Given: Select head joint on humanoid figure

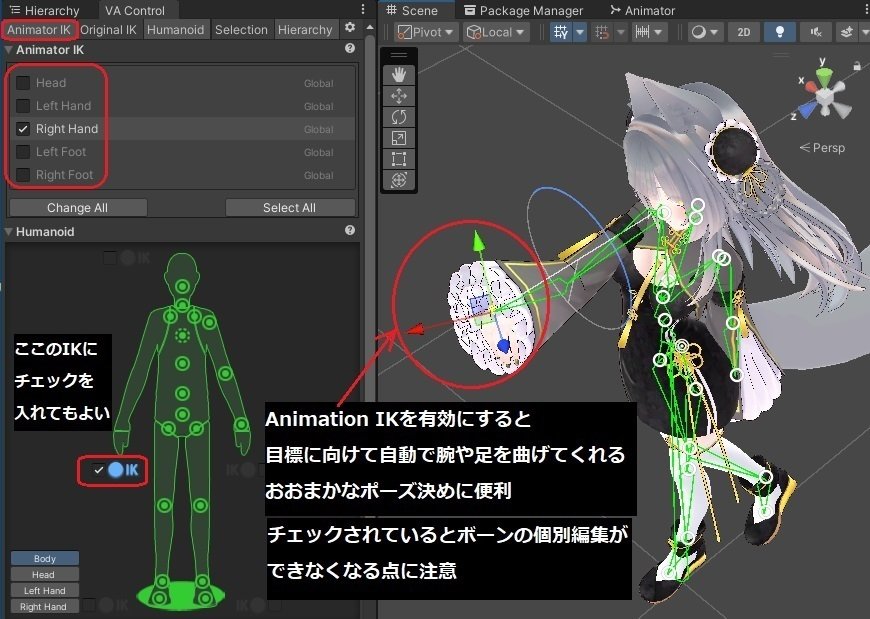Looking at the screenshot, I should point(182,287).
